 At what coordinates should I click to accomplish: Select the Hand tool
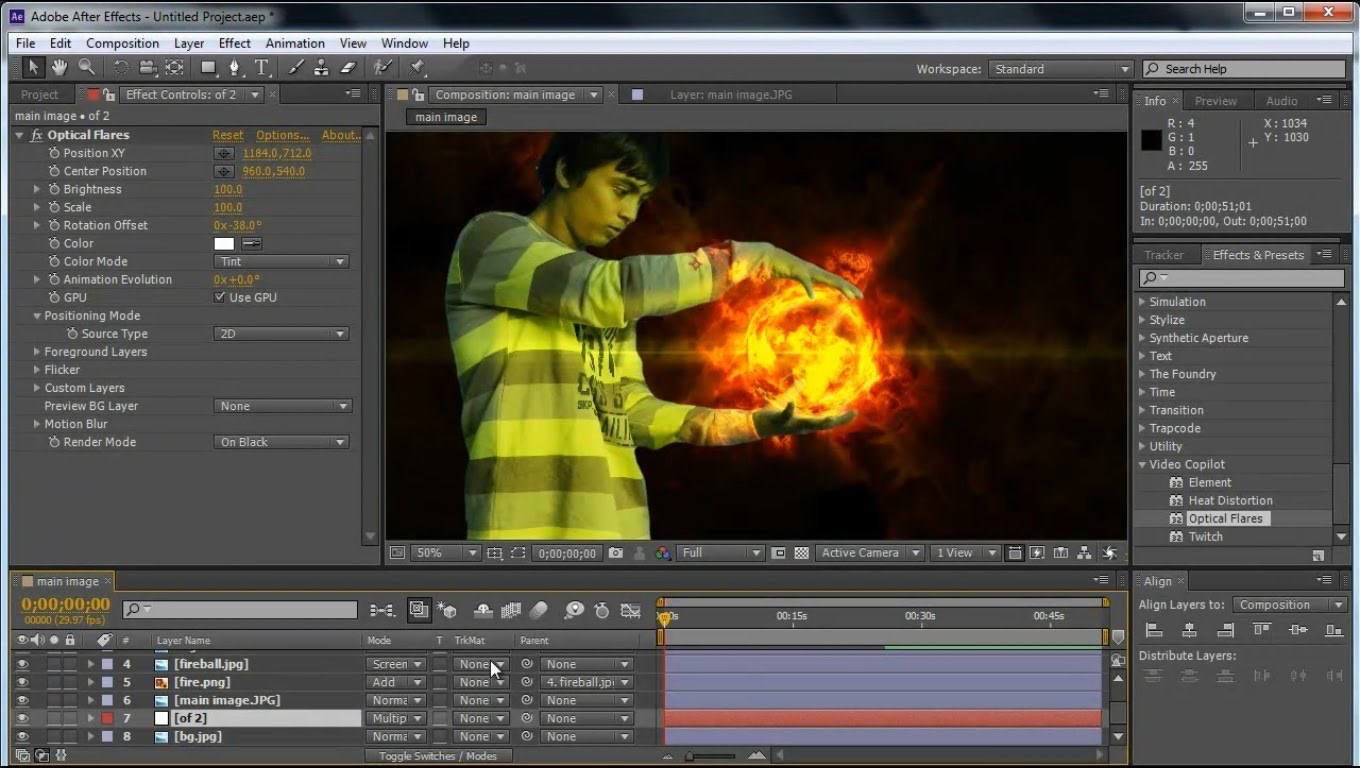(59, 69)
